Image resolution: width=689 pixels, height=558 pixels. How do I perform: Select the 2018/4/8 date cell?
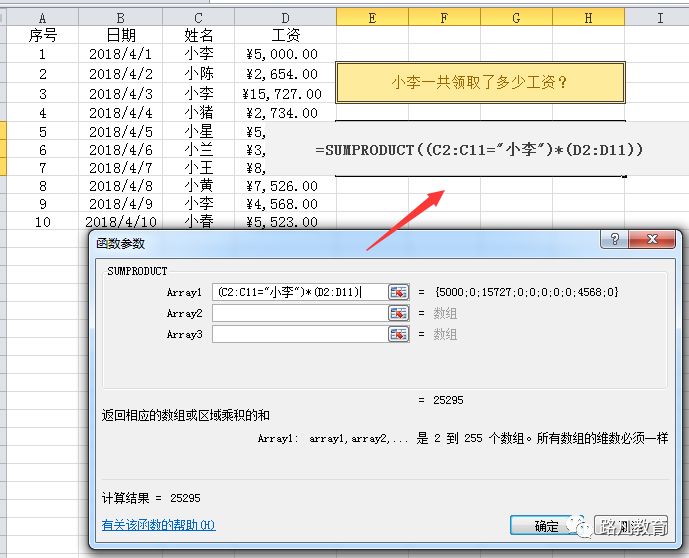coord(121,185)
